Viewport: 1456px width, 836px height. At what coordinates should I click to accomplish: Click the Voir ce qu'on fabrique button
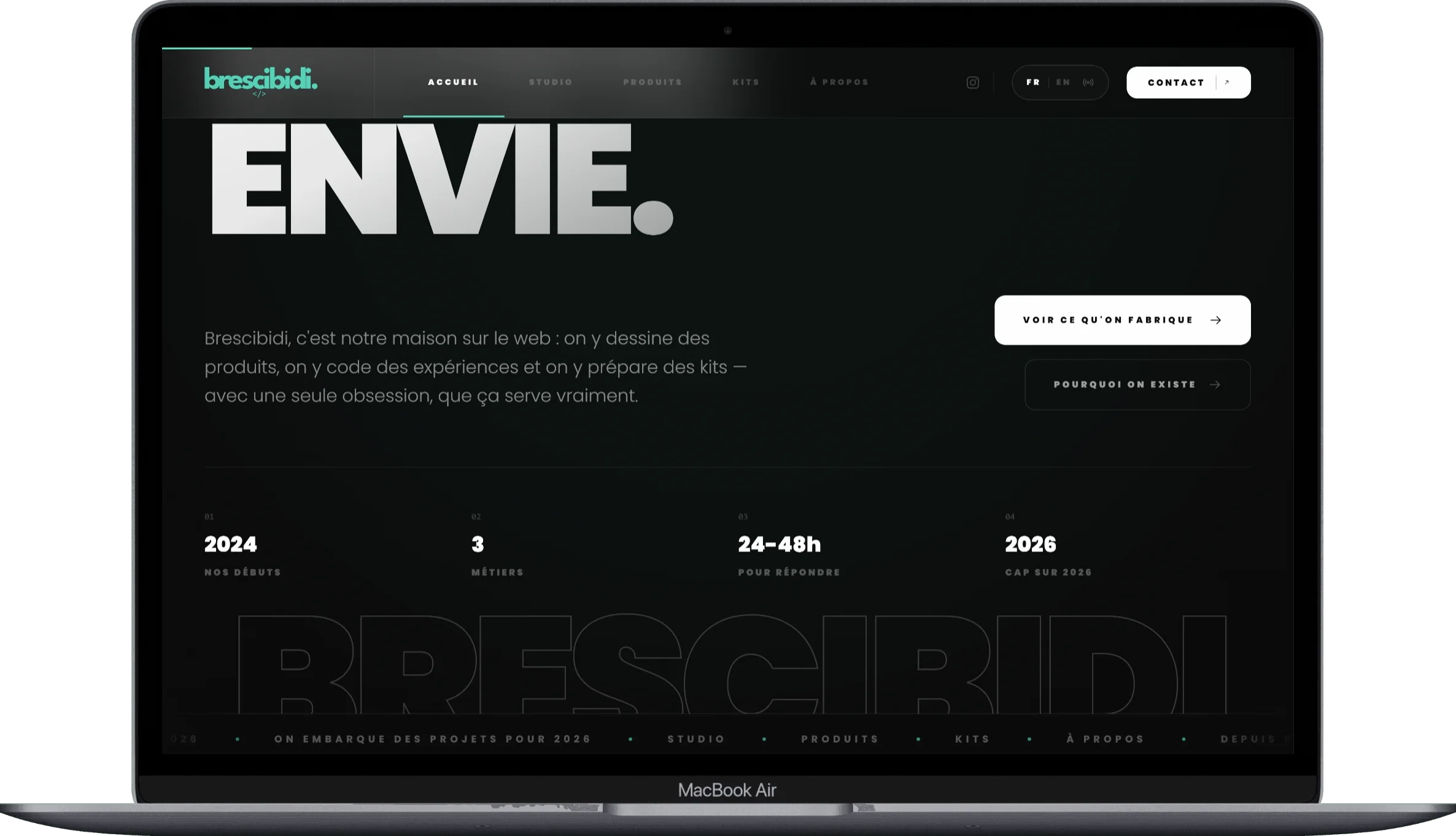click(x=1122, y=320)
